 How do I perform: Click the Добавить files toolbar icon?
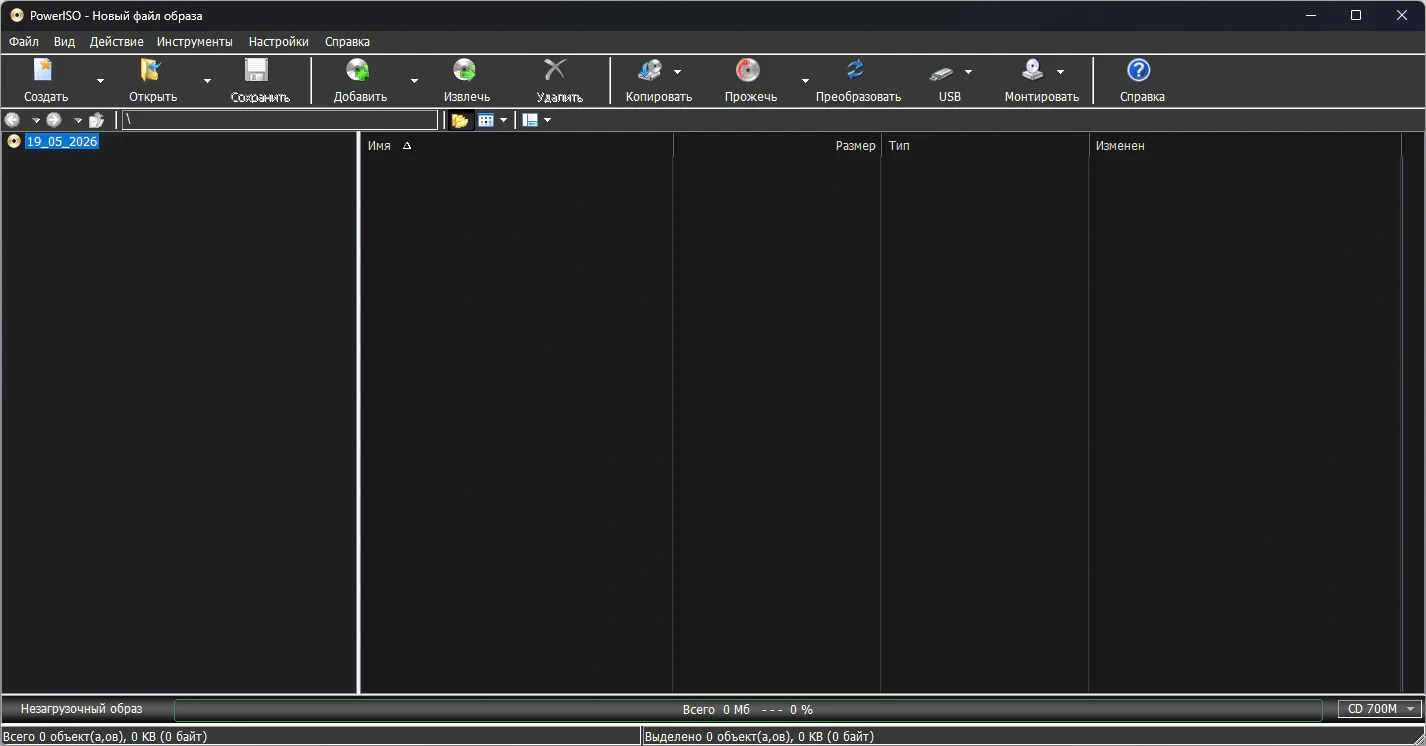[357, 70]
